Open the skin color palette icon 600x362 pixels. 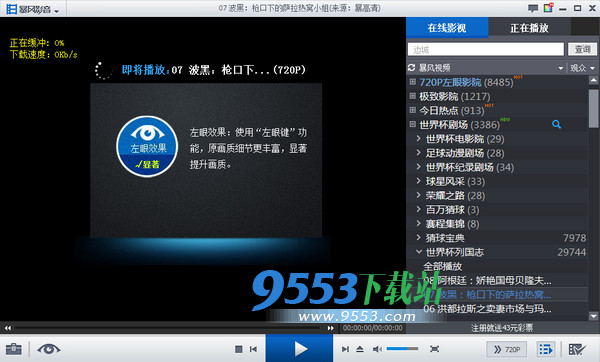[x=548, y=8]
